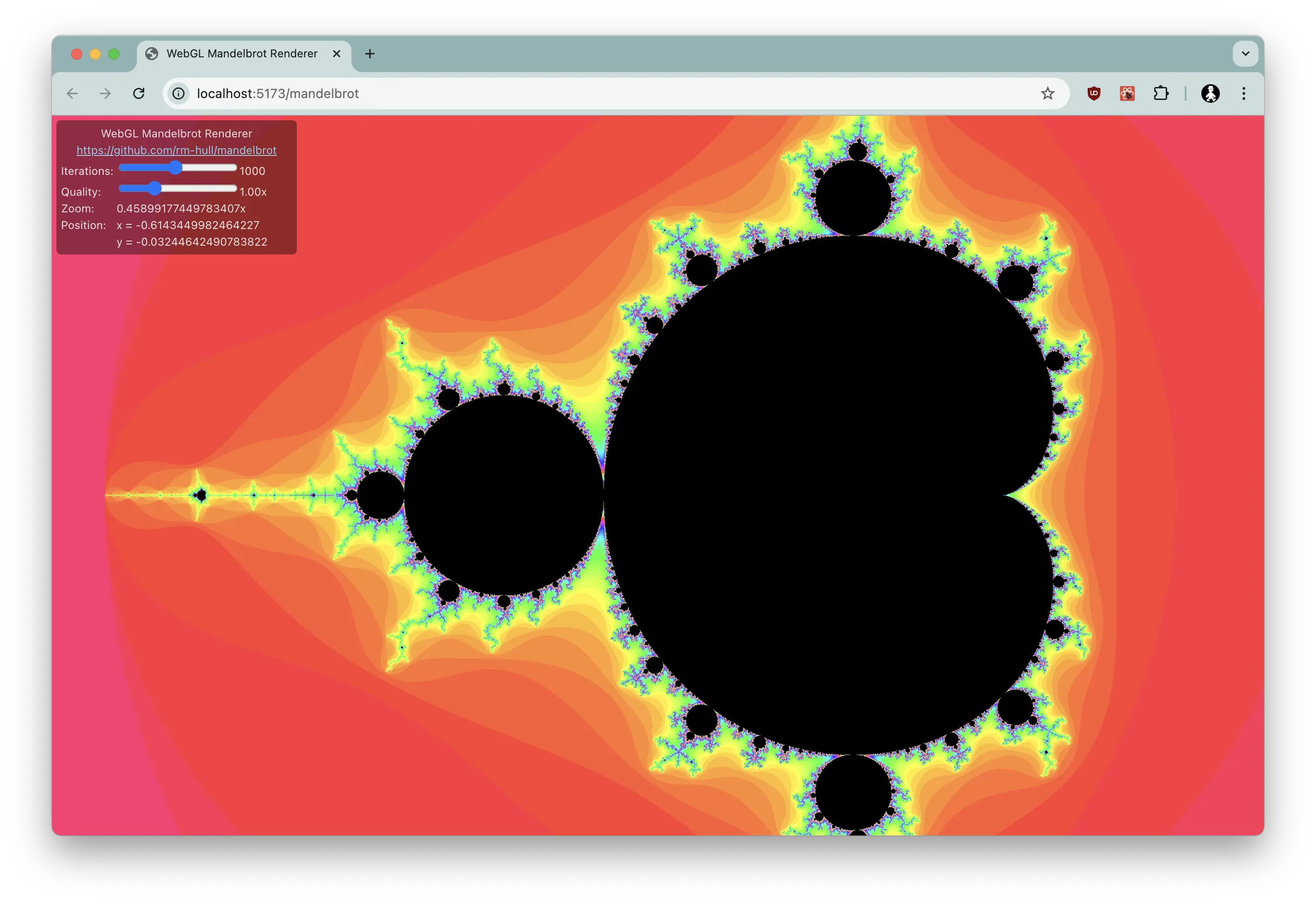The image size is (1316, 904).
Task: Open a new browser tab
Action: pyautogui.click(x=370, y=54)
